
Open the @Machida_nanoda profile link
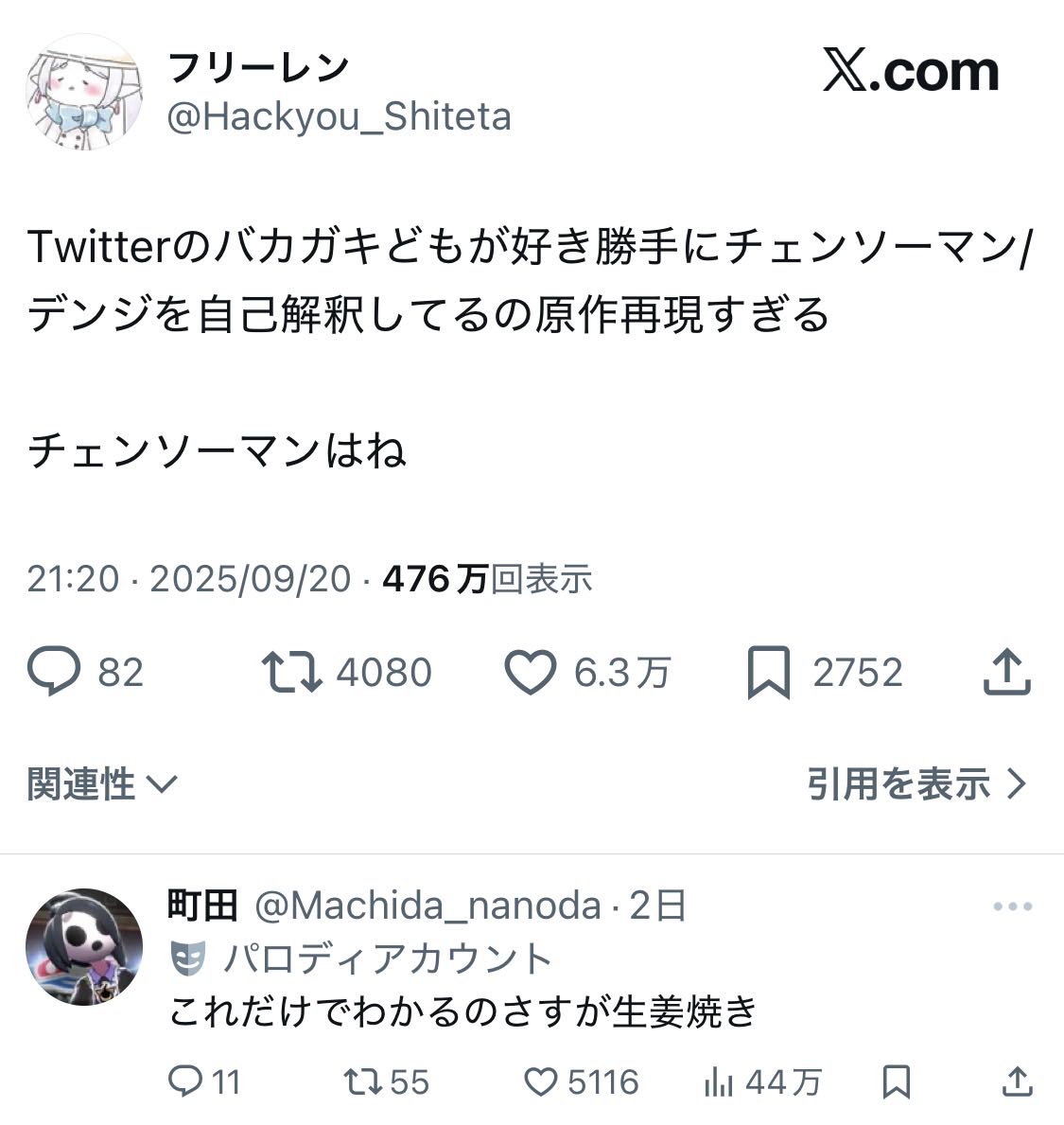coord(427,905)
